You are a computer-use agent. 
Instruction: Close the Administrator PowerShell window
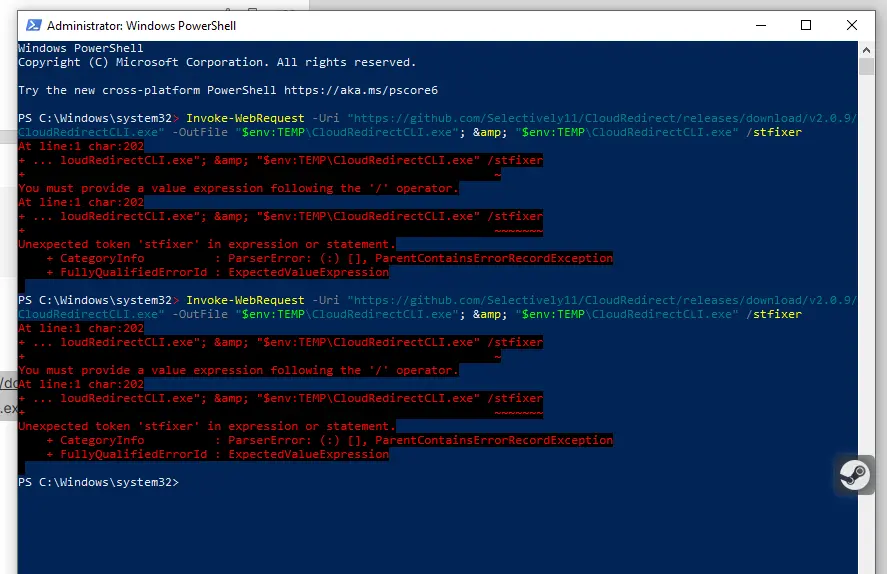click(851, 25)
